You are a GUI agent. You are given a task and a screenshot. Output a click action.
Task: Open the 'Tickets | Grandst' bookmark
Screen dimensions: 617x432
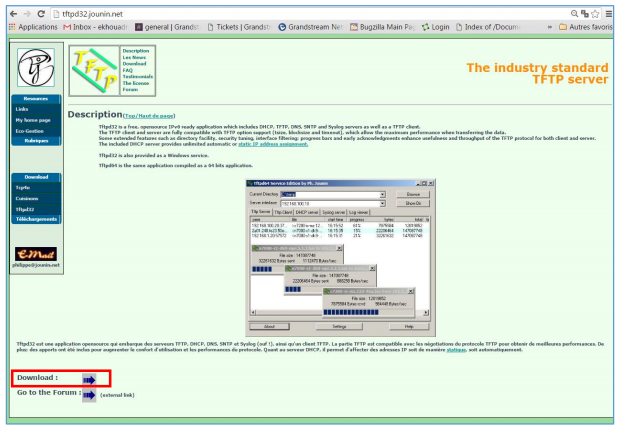coord(239,27)
